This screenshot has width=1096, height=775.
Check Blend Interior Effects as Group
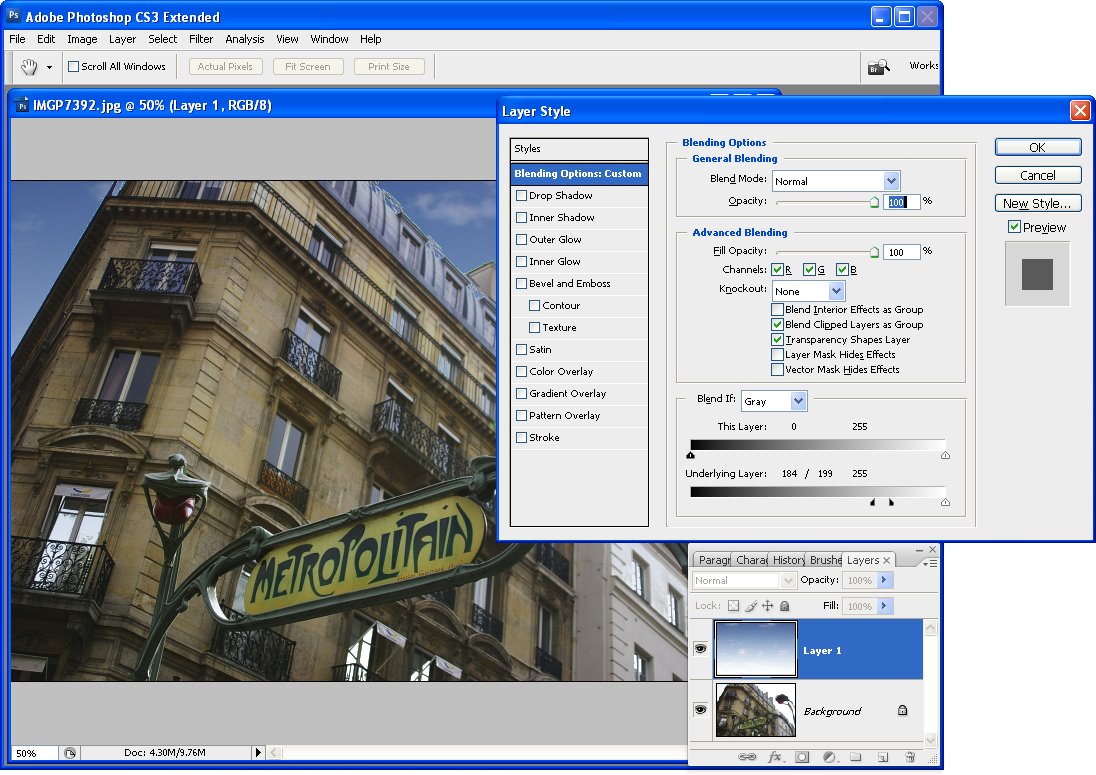pos(777,310)
